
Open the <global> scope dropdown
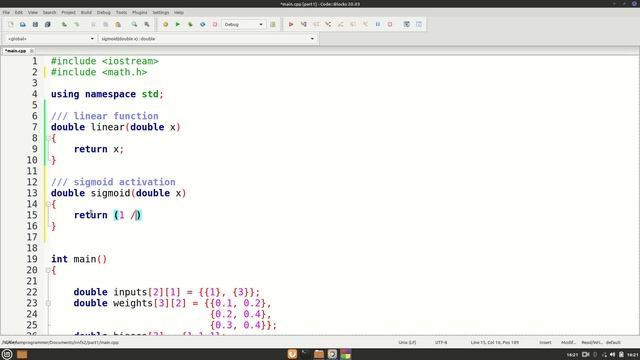pyautogui.click(x=51, y=39)
